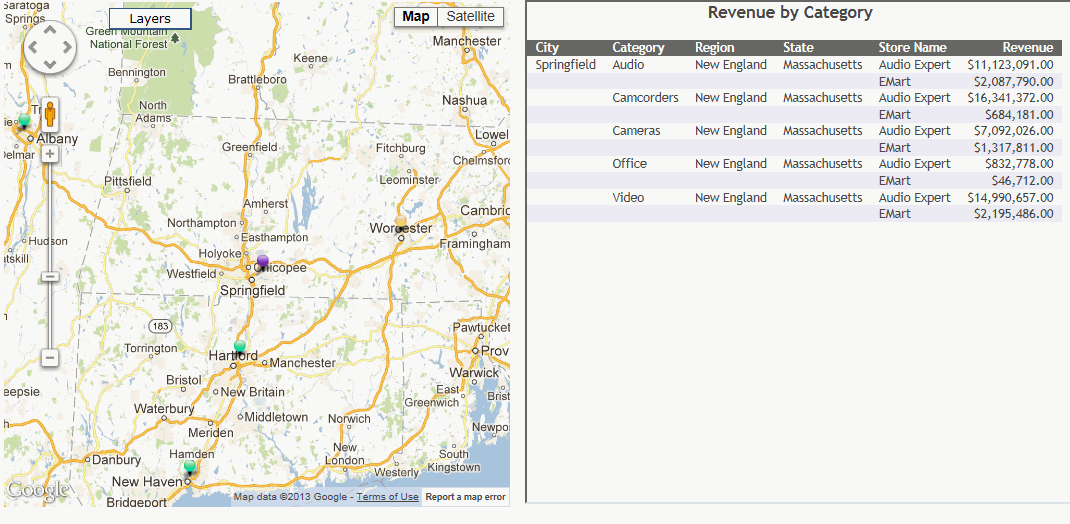Click the State column header
Image resolution: width=1070 pixels, height=524 pixels.
tap(798, 48)
